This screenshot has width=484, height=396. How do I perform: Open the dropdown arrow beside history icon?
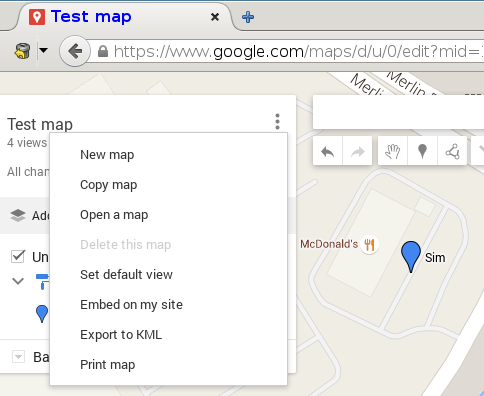[x=43, y=51]
